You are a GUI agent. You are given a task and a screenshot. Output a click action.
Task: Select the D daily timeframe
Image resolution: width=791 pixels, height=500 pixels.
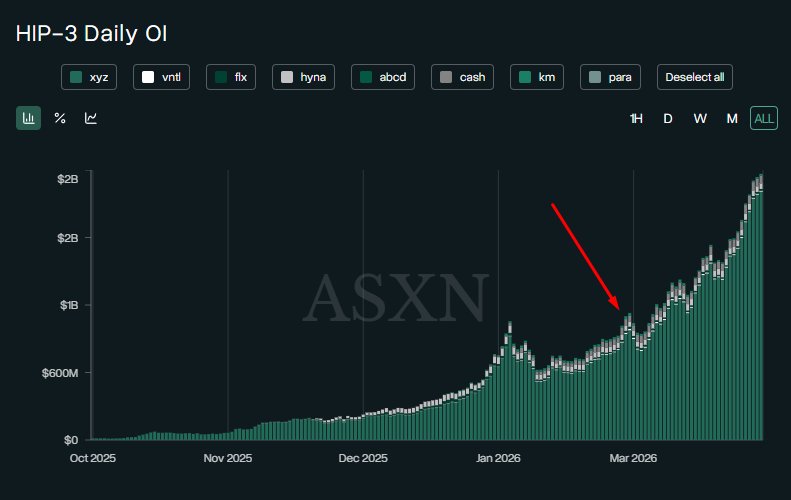pos(668,118)
